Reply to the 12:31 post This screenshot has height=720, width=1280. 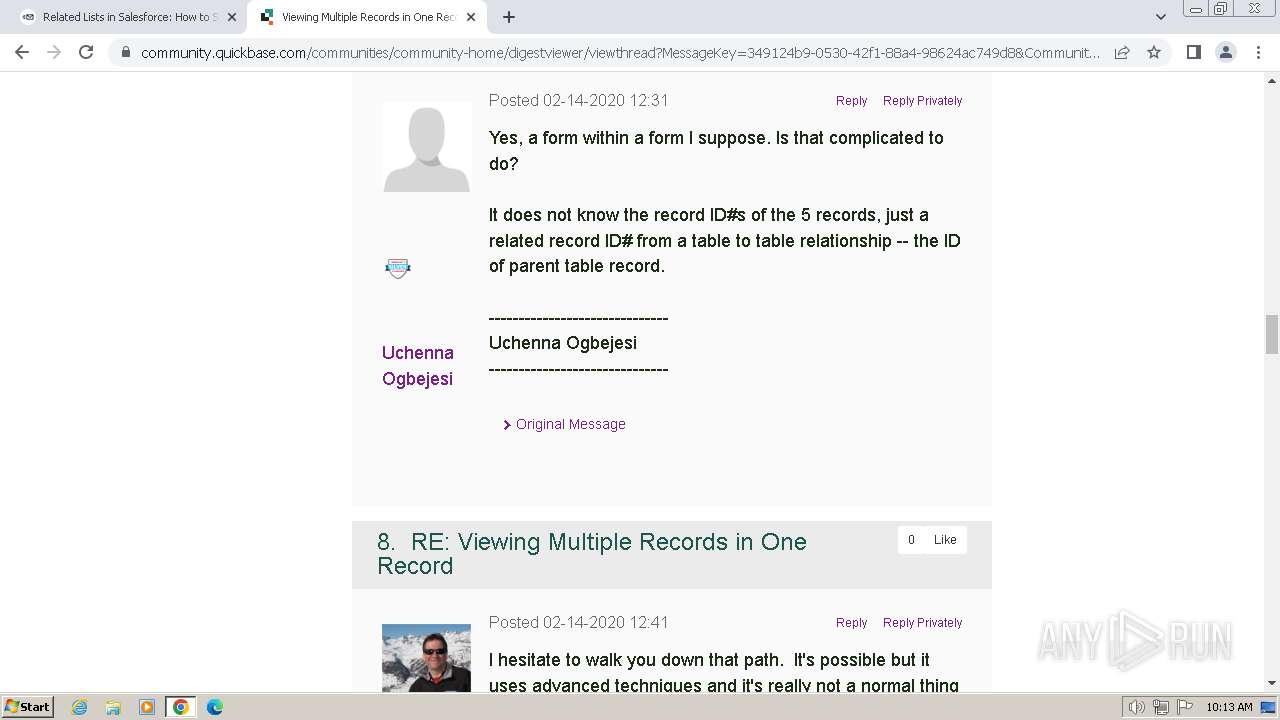[851, 101]
